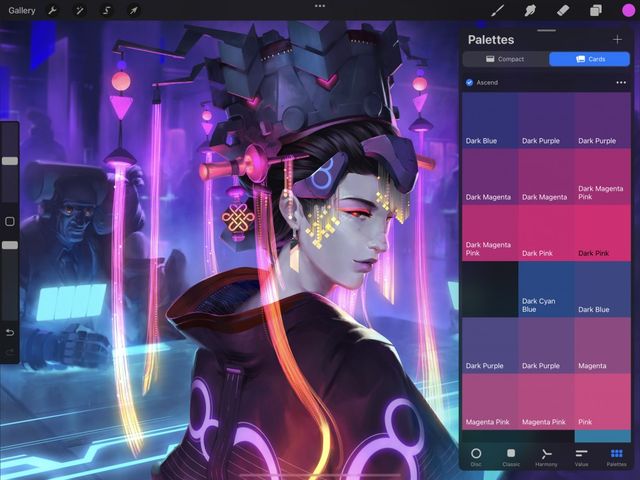Open the Actions wrench menu

point(52,10)
